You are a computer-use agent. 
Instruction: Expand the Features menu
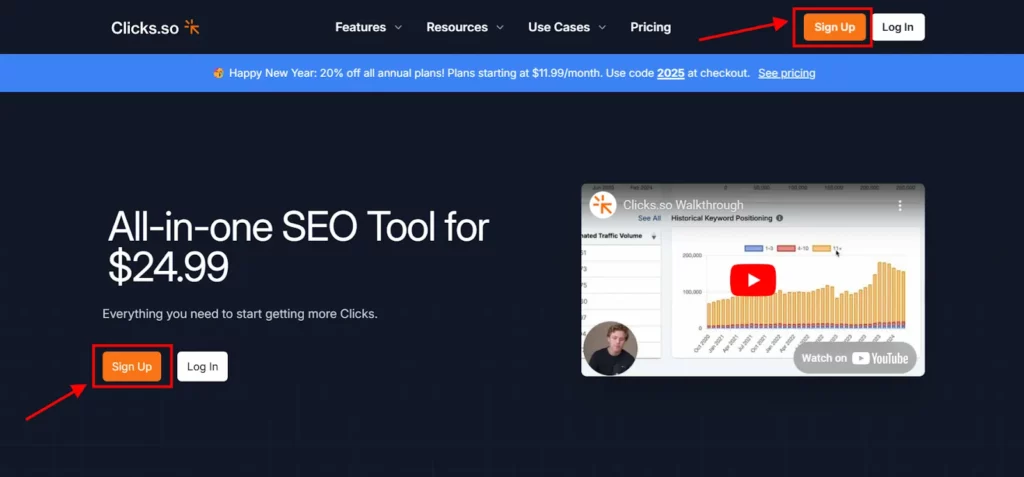368,27
